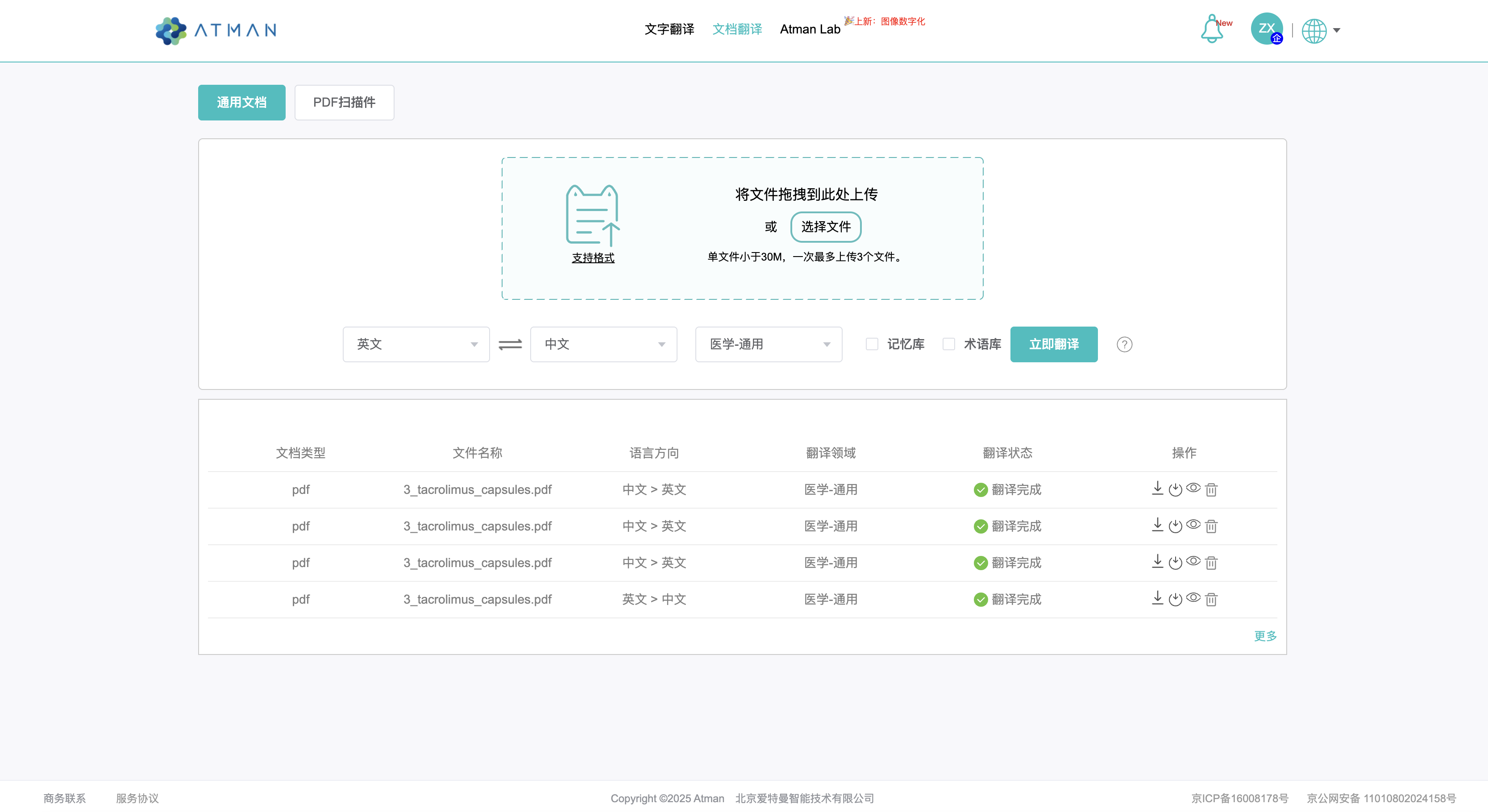This screenshot has height=812, width=1488.
Task: Enable the 记忆库 checkbox
Action: pyautogui.click(x=872, y=344)
